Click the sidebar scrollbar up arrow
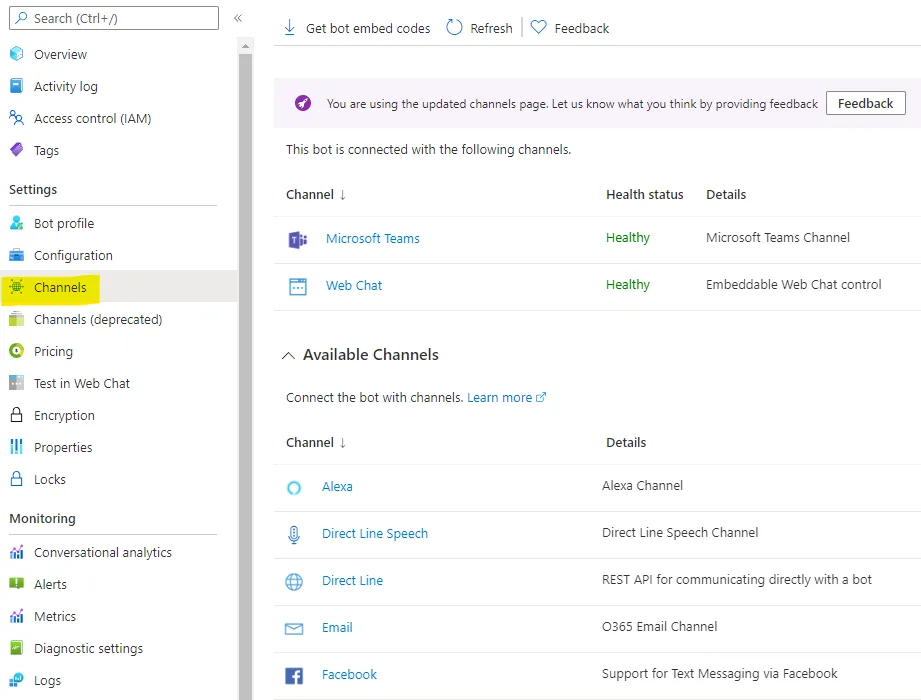Image resolution: width=921 pixels, height=700 pixels. [246, 46]
